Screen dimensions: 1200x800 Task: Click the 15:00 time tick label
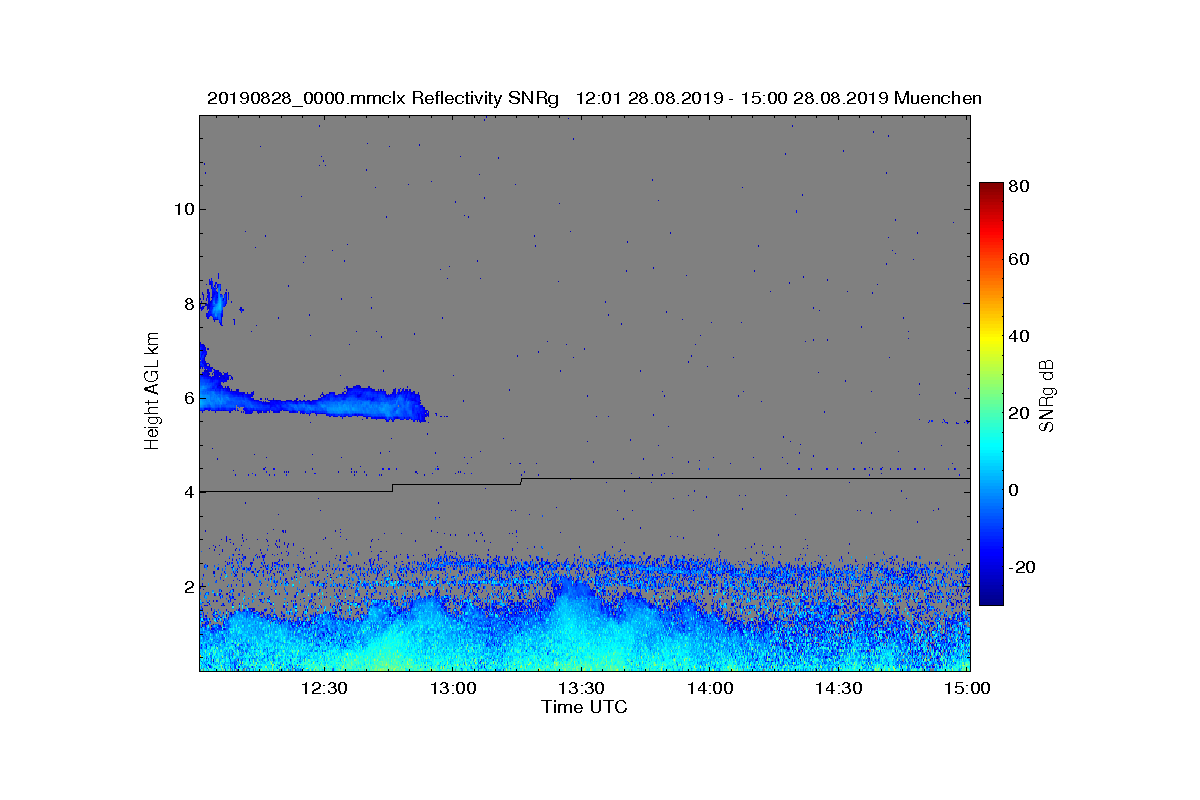(x=967, y=688)
